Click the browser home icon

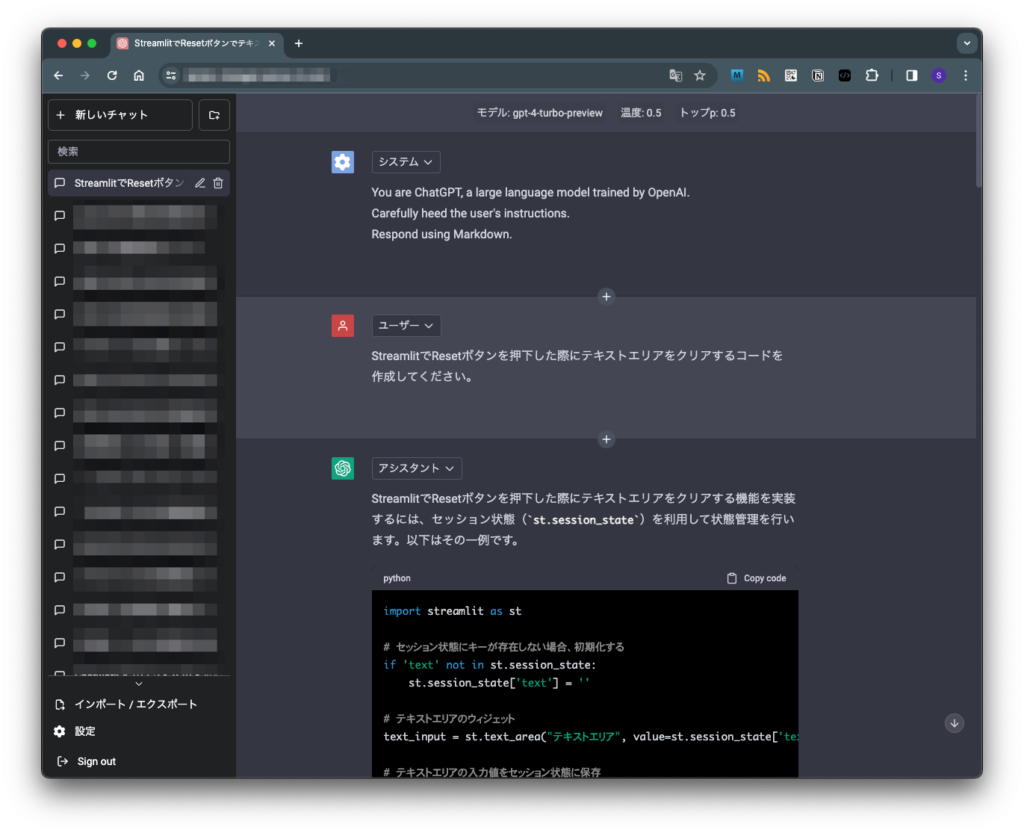[138, 76]
